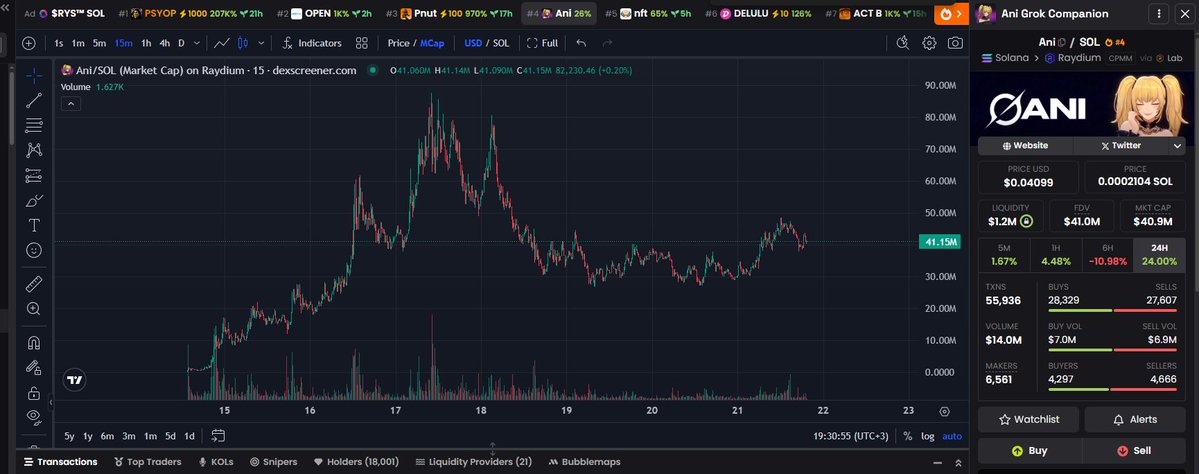Visit the Ani token Website link
Screen dimensions: 1199x474
click(x=1025, y=145)
